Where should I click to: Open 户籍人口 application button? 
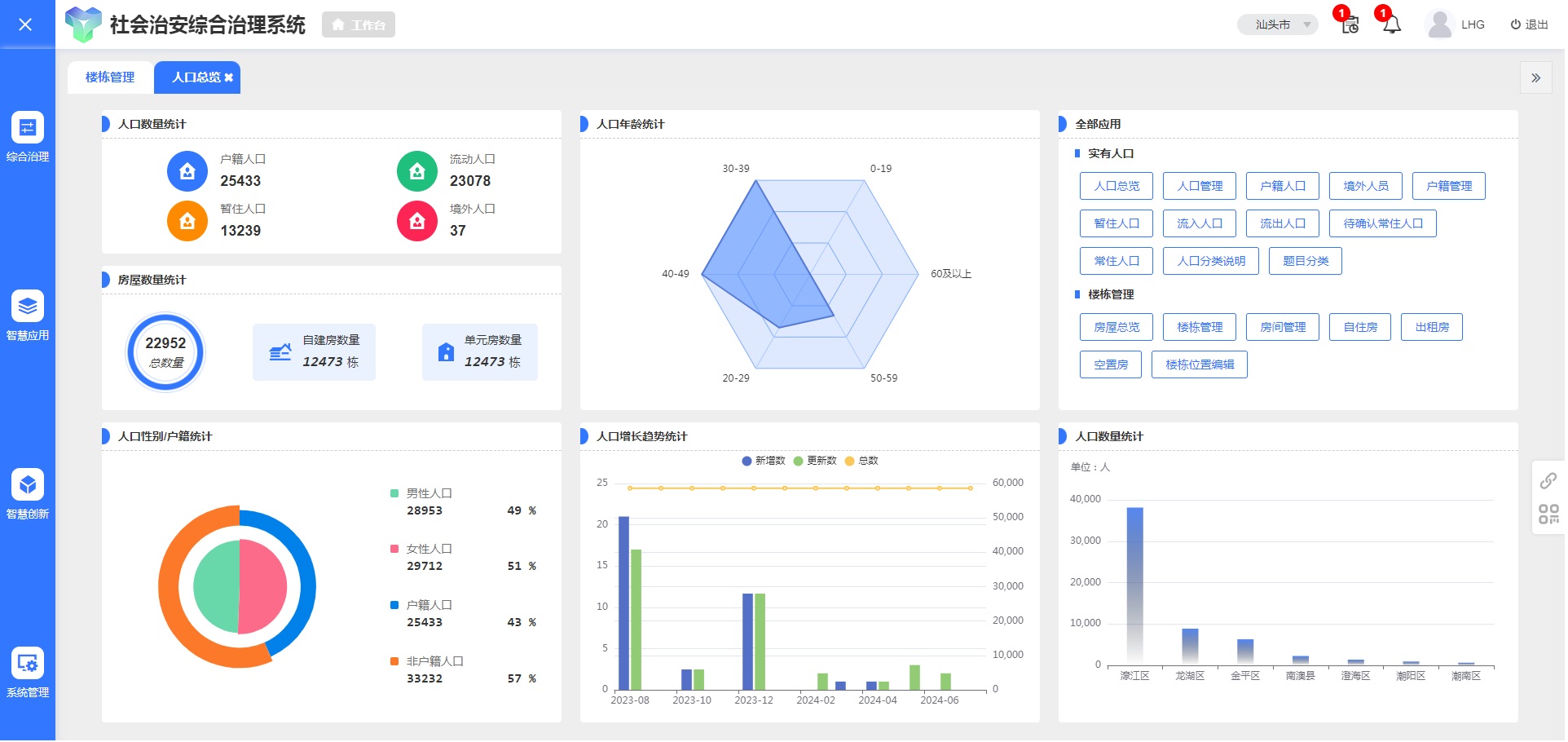pos(1283,186)
